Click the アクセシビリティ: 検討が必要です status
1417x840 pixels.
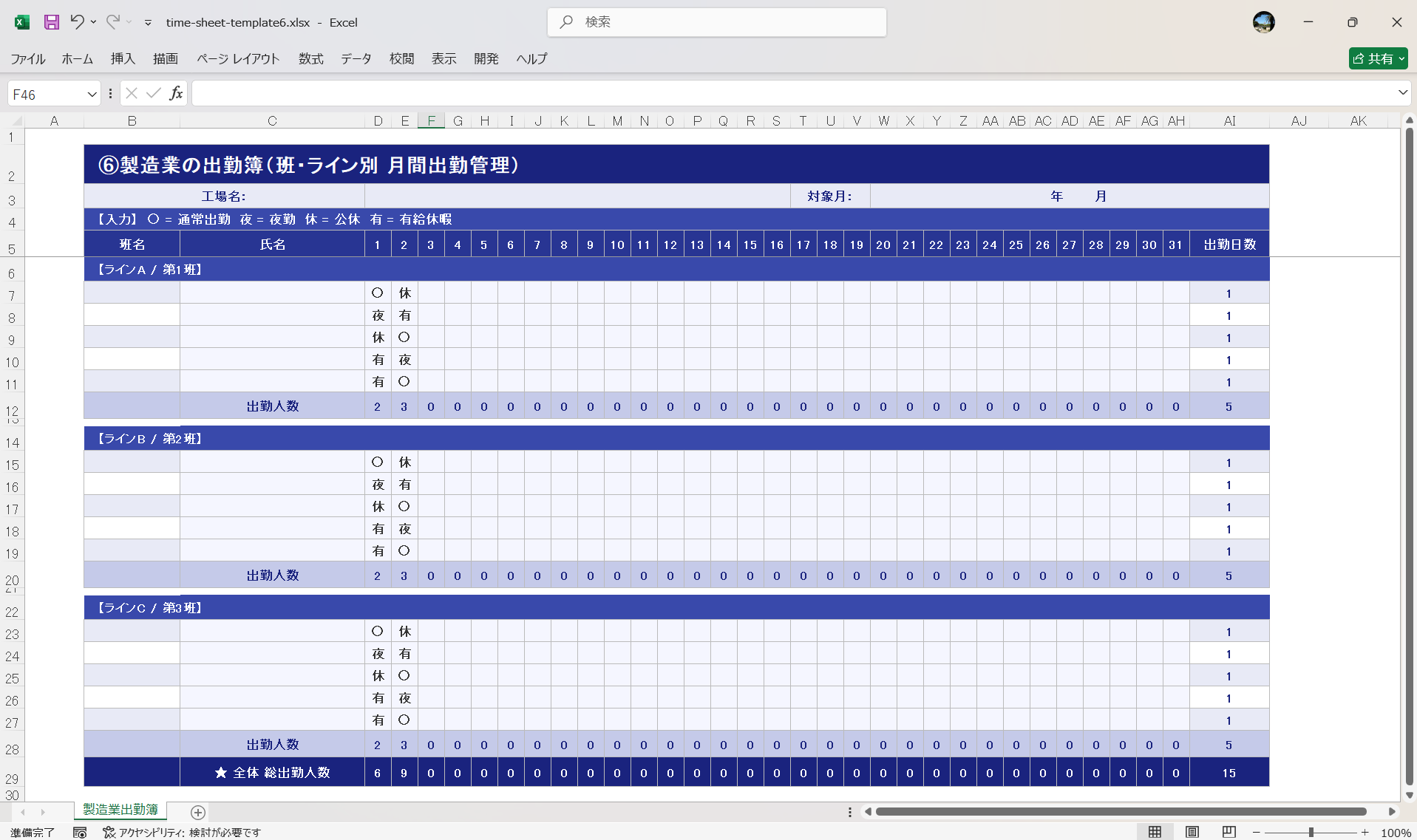click(182, 833)
